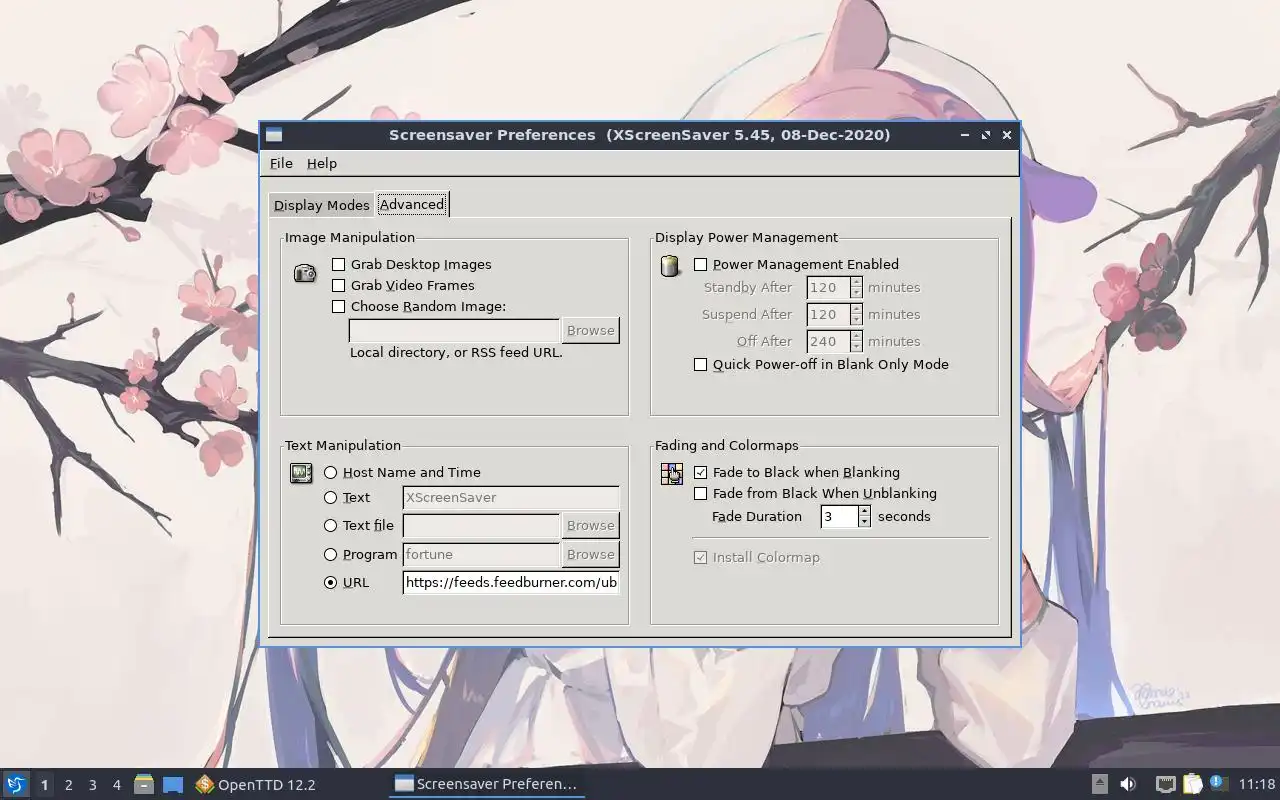Open the Help menu

click(x=322, y=164)
